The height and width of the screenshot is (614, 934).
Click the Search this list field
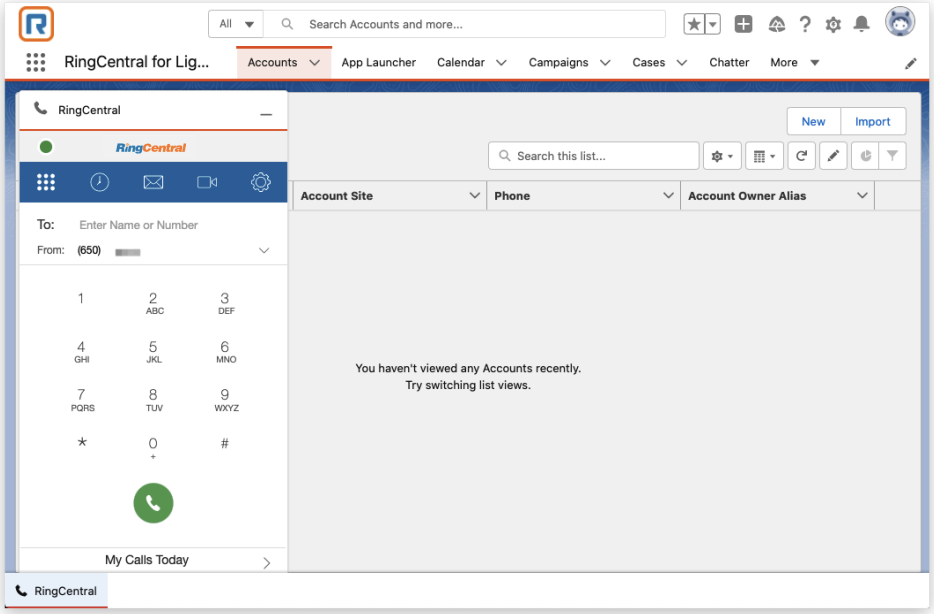tap(593, 156)
